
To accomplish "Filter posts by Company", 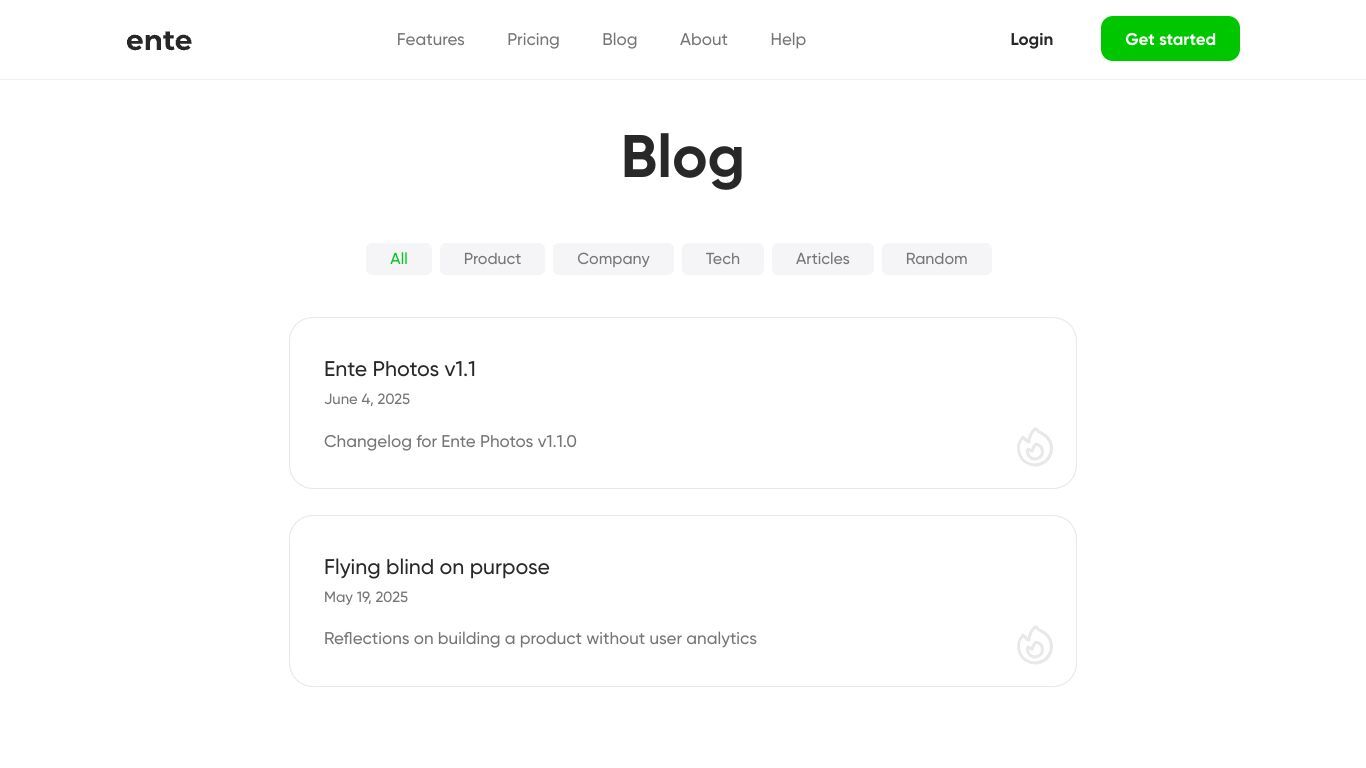I will tap(613, 259).
